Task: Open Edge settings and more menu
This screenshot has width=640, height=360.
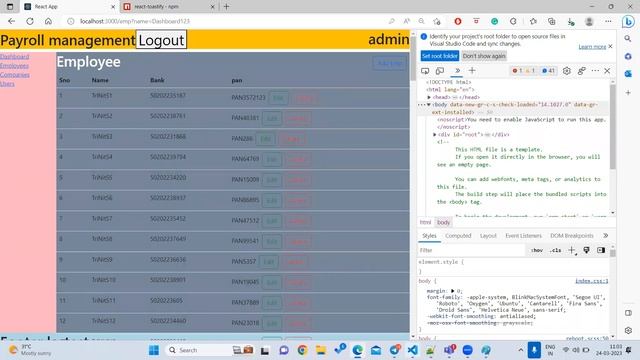Action: click(608, 21)
